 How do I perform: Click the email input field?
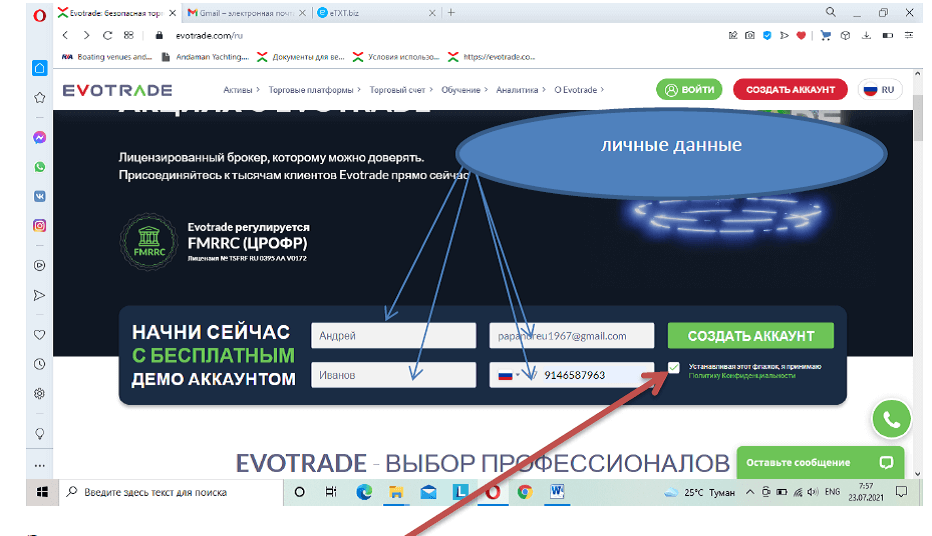point(571,336)
